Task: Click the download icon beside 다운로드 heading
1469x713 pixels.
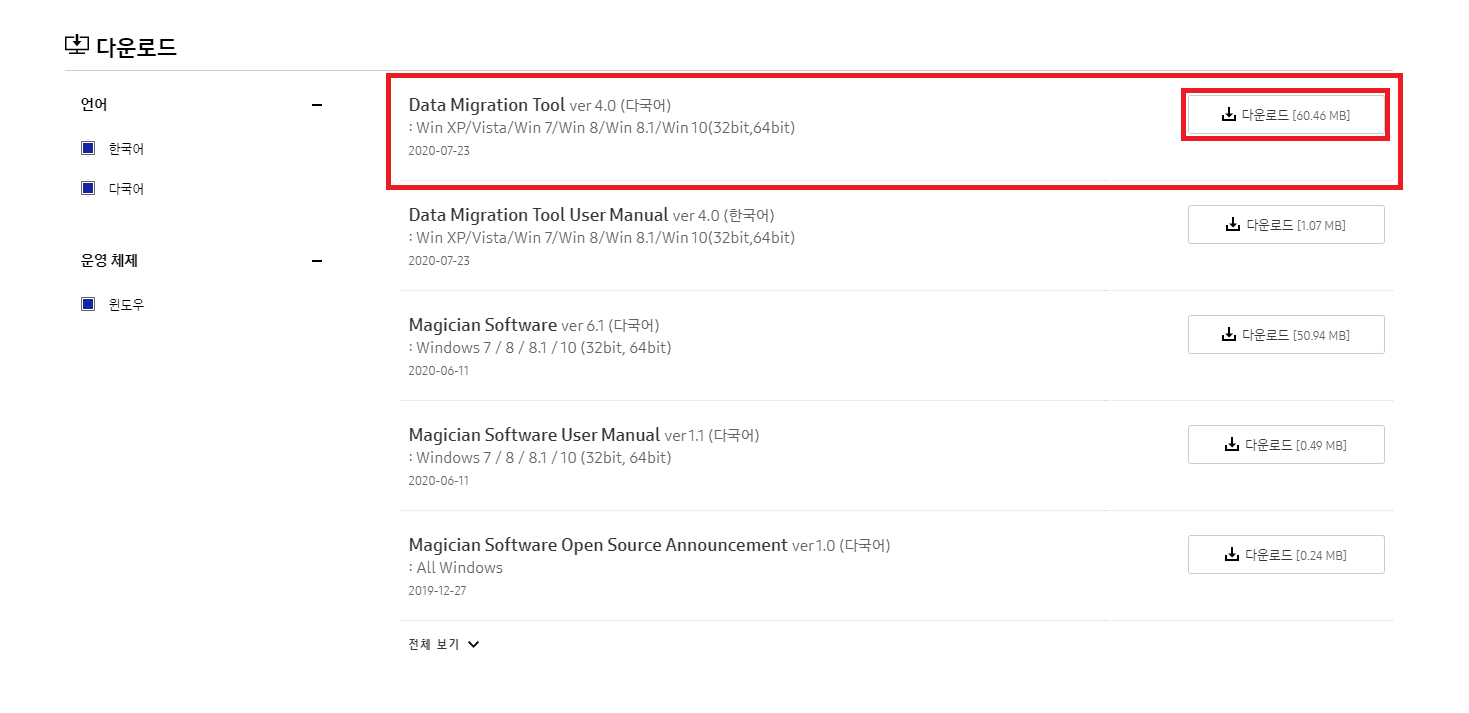Action: (x=77, y=45)
